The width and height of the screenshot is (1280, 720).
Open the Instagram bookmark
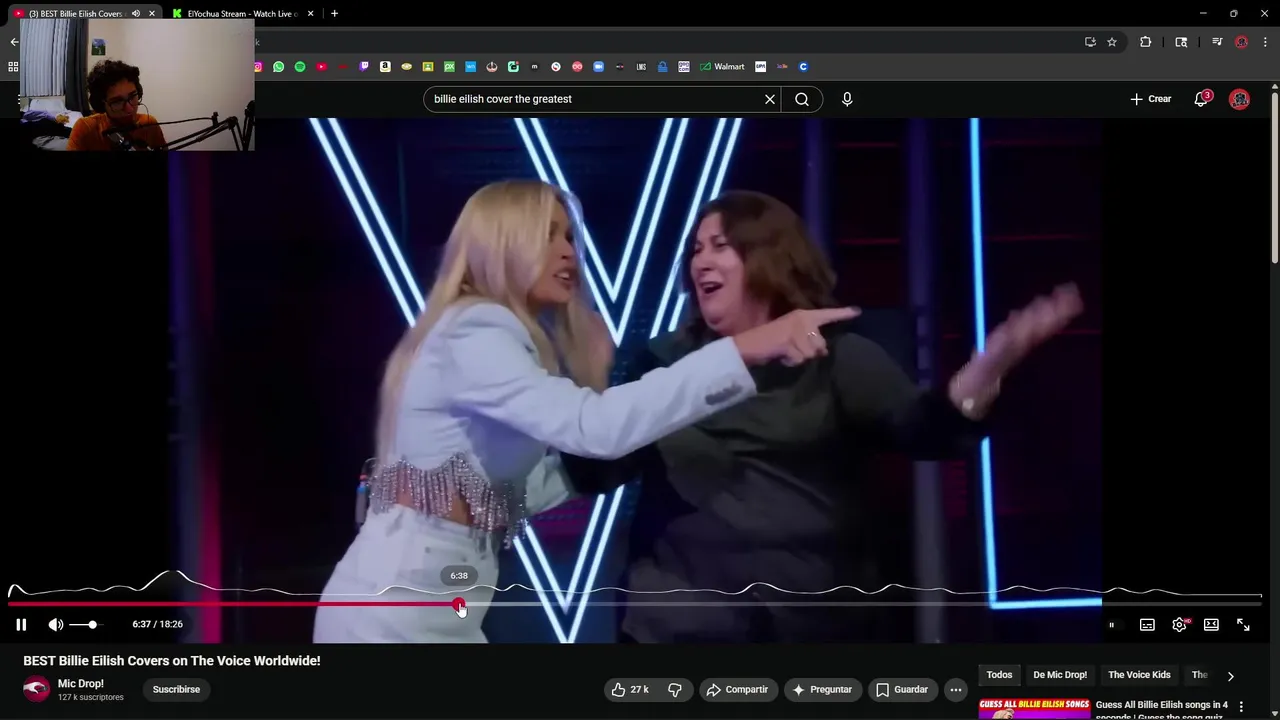pyautogui.click(x=258, y=67)
